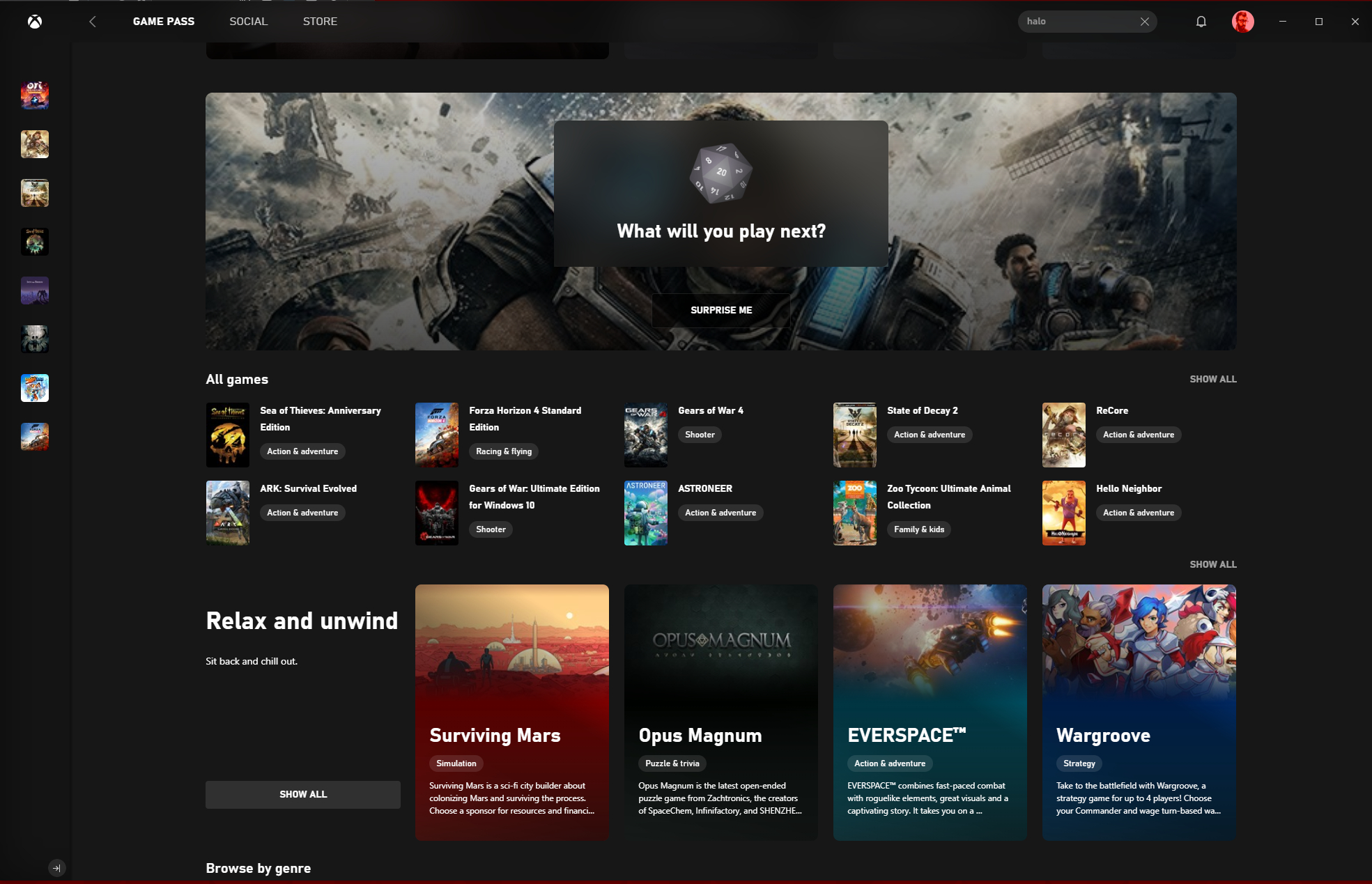Open Forza Horizon 4 sidebar icon
This screenshot has width=1372, height=884.
tap(35, 437)
